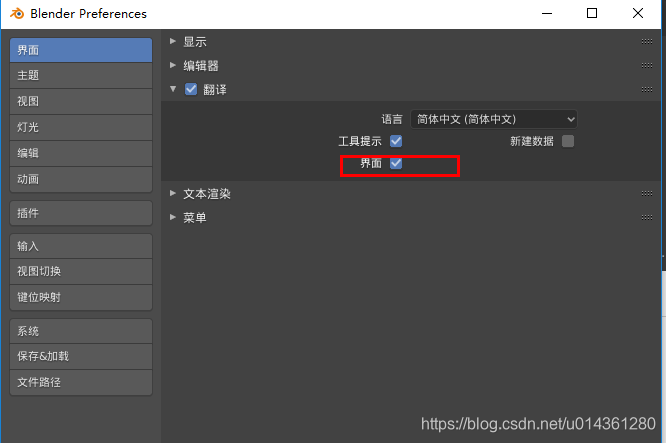Switch to the 主题 tab

[81, 76]
